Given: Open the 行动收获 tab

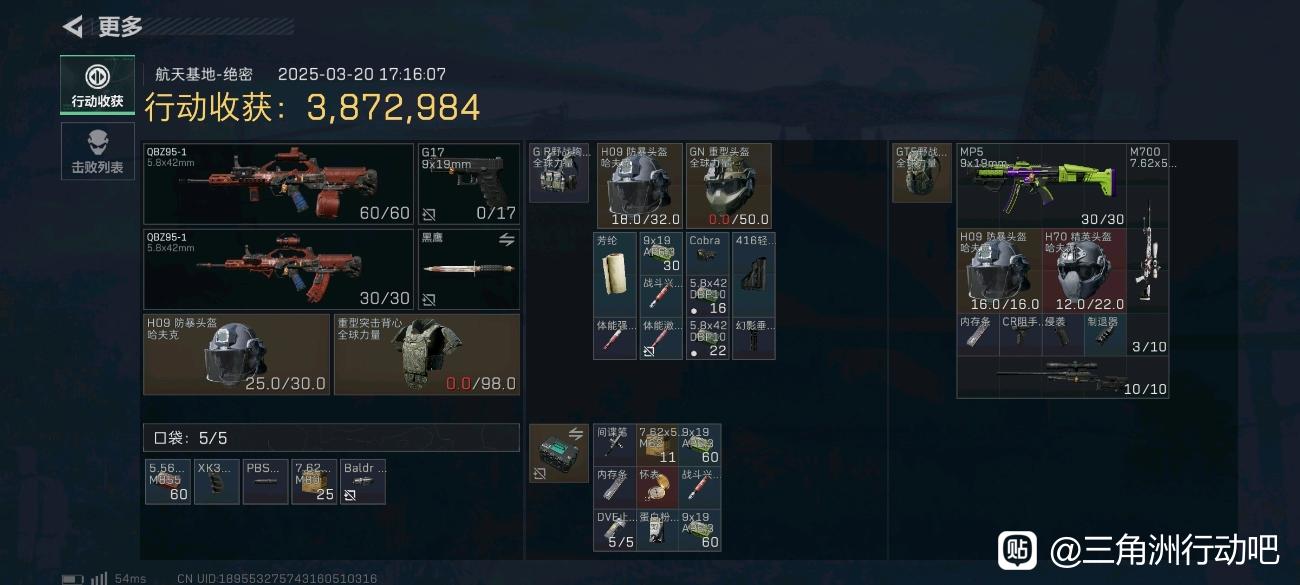Looking at the screenshot, I should pos(97,85).
